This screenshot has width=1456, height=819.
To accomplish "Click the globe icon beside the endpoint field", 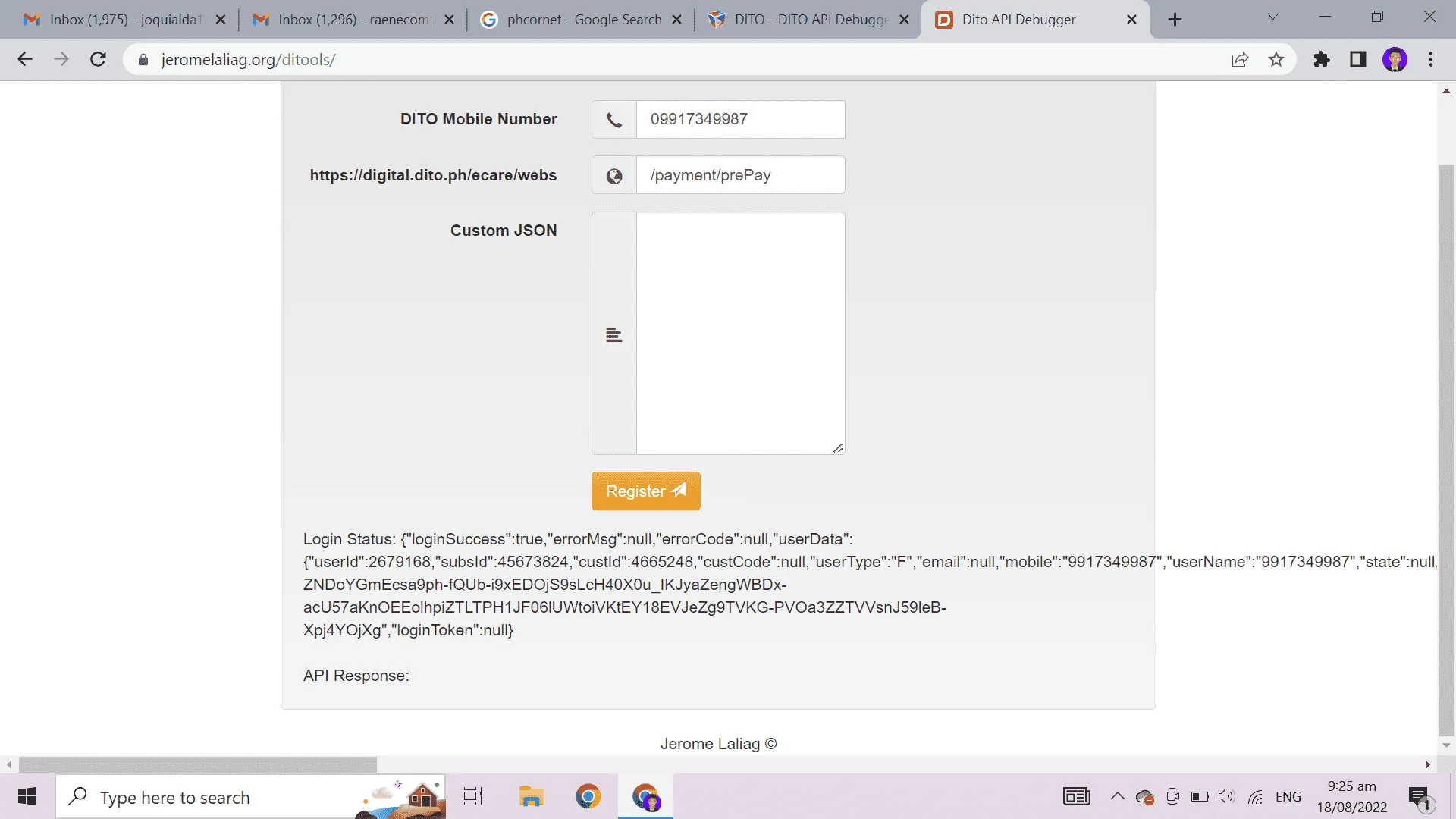I will tap(614, 176).
